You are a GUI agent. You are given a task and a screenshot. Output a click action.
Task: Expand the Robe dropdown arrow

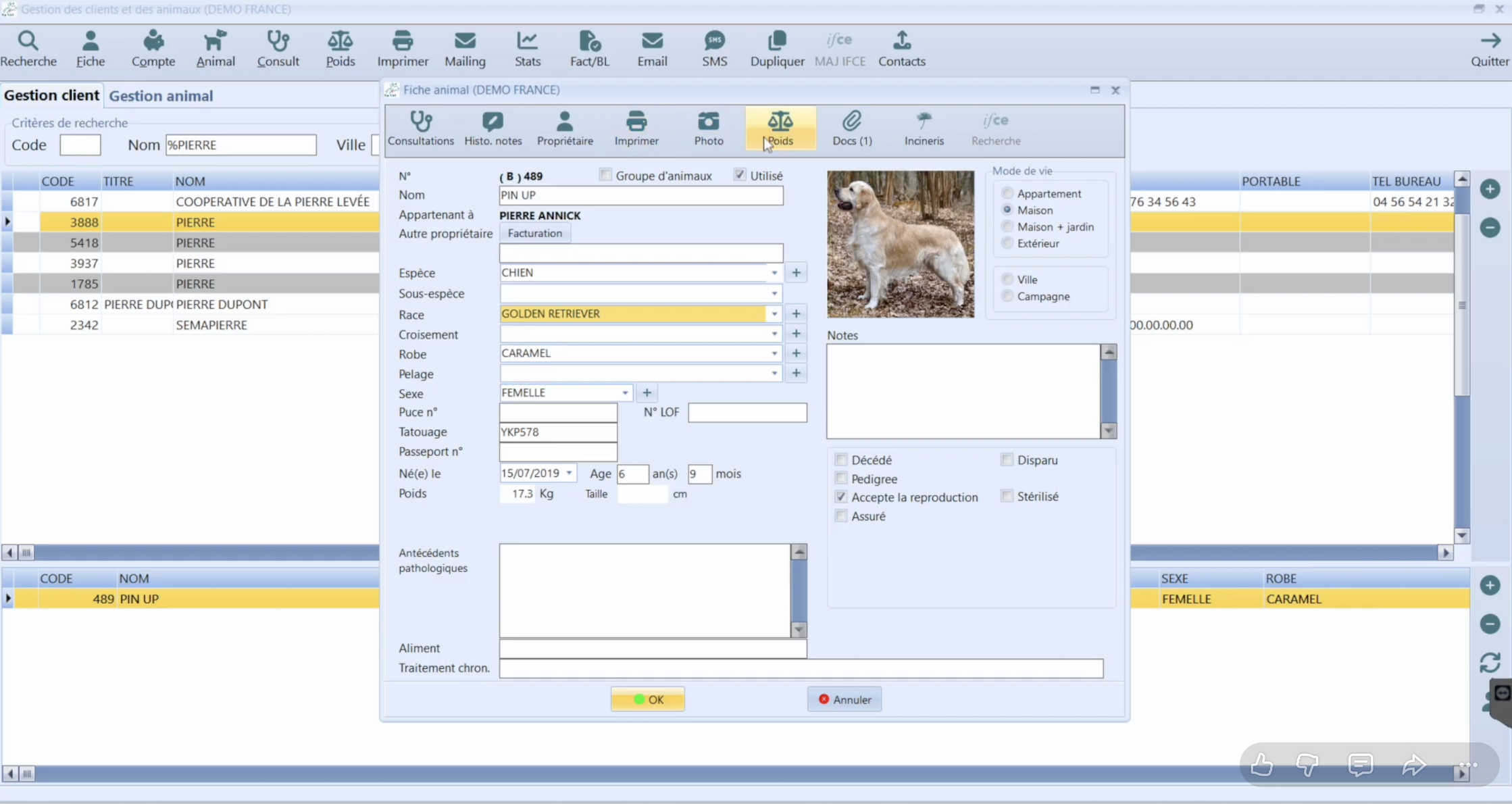[774, 353]
